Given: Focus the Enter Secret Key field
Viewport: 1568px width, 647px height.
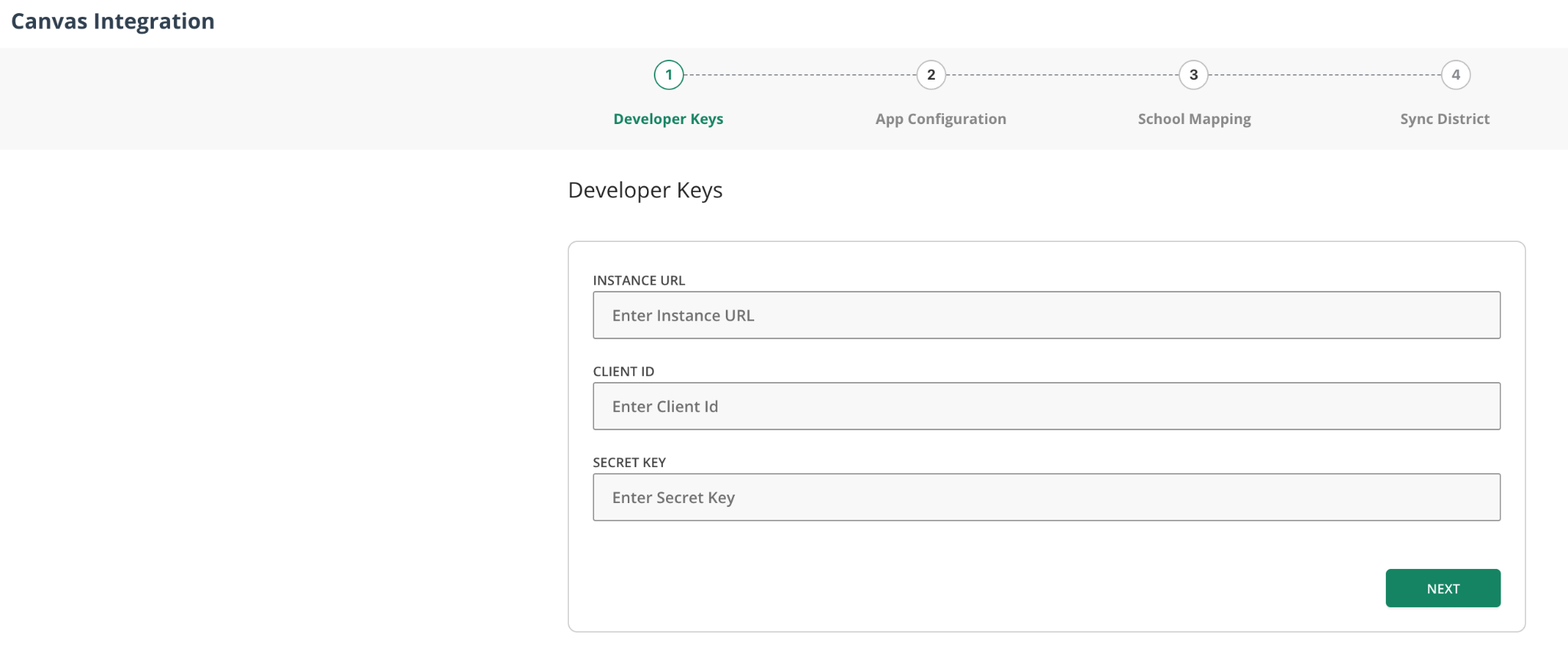Looking at the screenshot, I should tap(1047, 498).
